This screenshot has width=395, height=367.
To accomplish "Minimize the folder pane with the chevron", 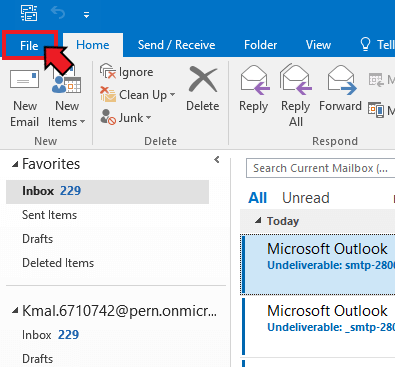I will pos(217,160).
